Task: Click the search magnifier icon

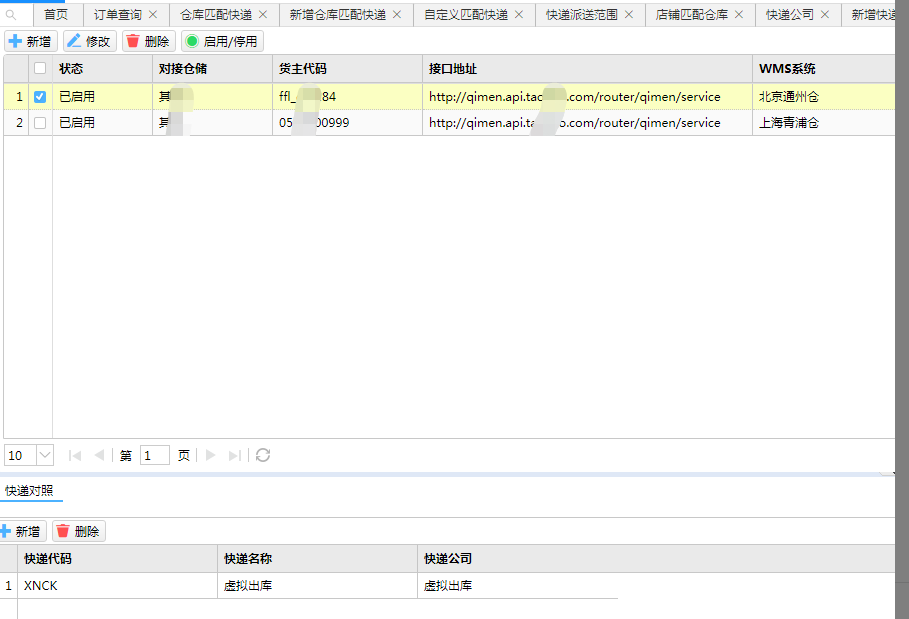Action: (12, 15)
